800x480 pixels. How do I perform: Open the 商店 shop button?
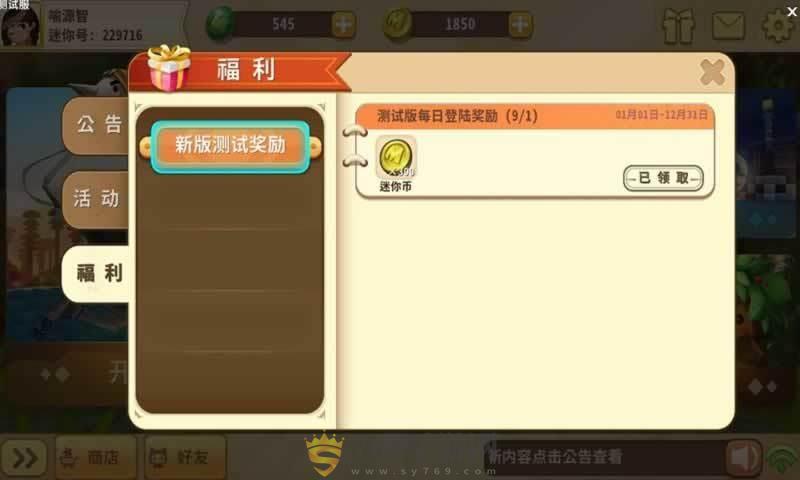pos(95,457)
